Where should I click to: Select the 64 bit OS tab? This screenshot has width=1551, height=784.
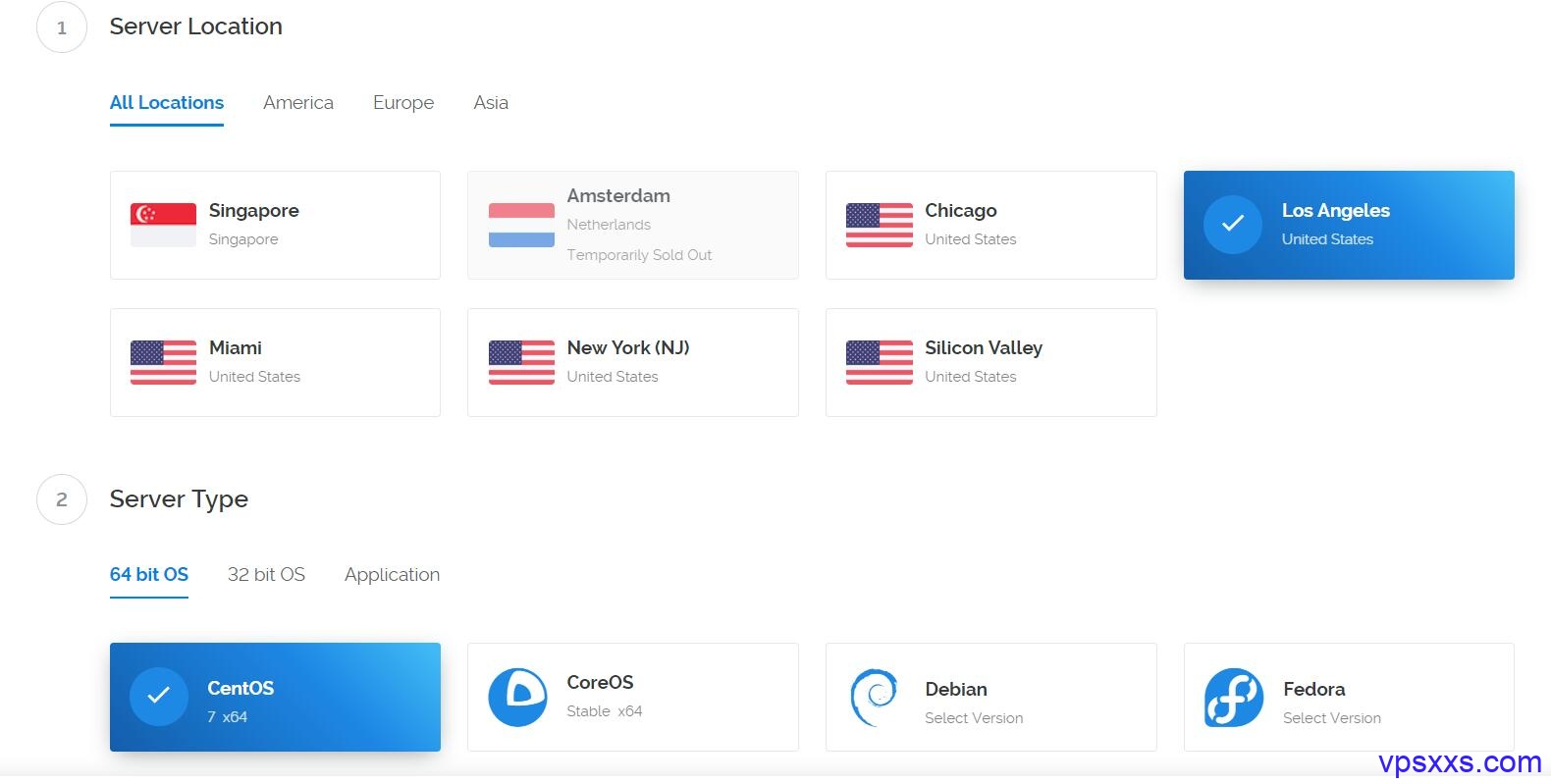tap(149, 575)
